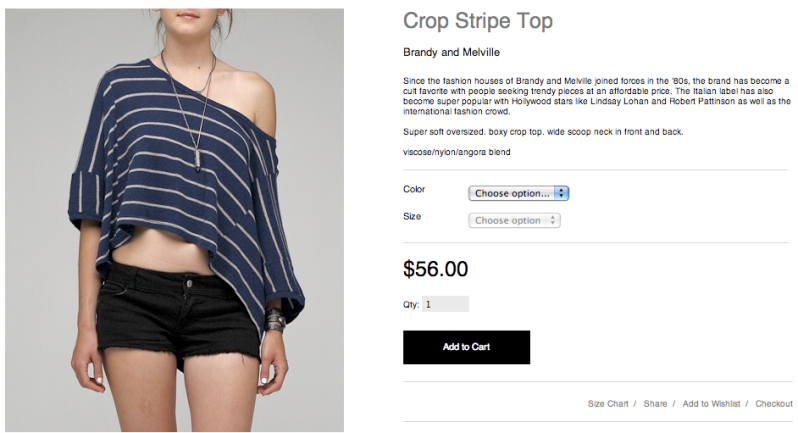
Task: Add the top to cart
Action: click(466, 347)
